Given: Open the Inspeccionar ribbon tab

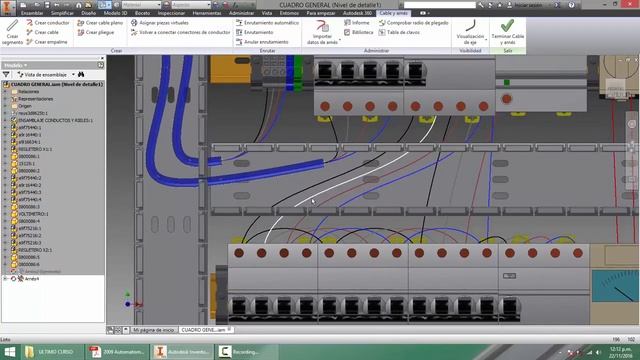Looking at the screenshot, I should coord(171,13).
